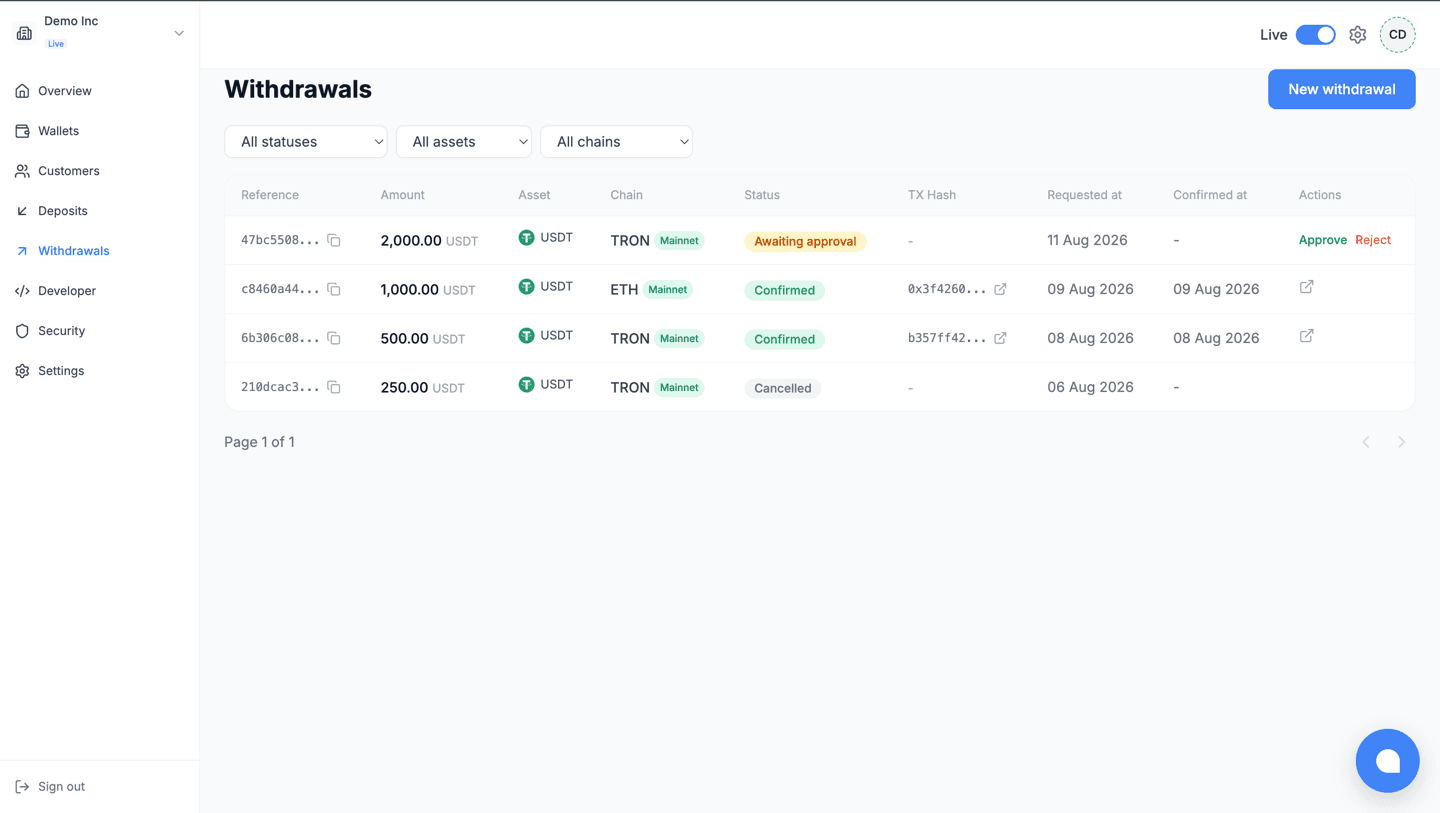Screen dimensions: 1440x813
Task: Click the Customers people icon
Action: 22,171
